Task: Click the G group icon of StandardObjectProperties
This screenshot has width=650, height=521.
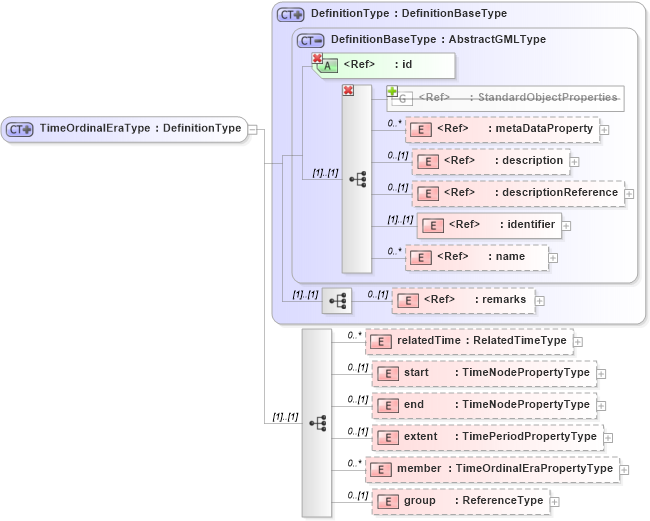Action: [402, 99]
